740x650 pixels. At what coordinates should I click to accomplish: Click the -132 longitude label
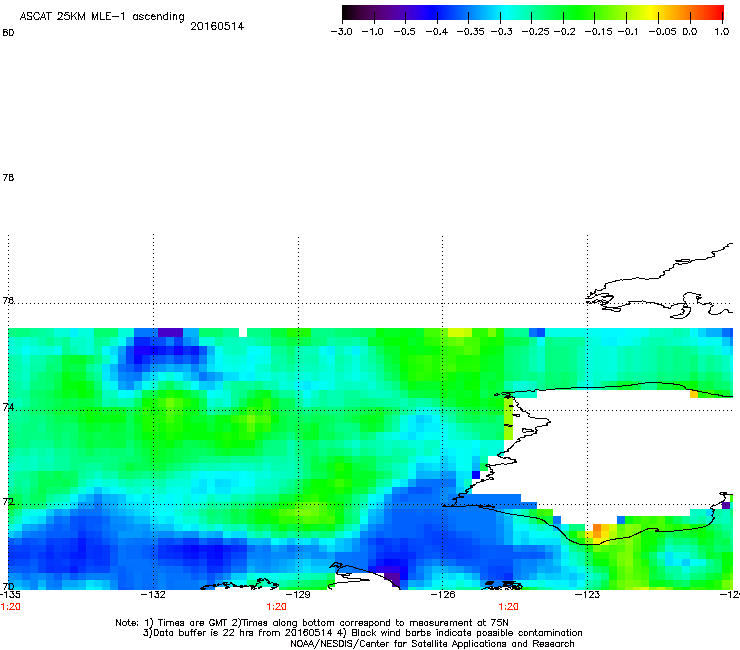tap(153, 595)
